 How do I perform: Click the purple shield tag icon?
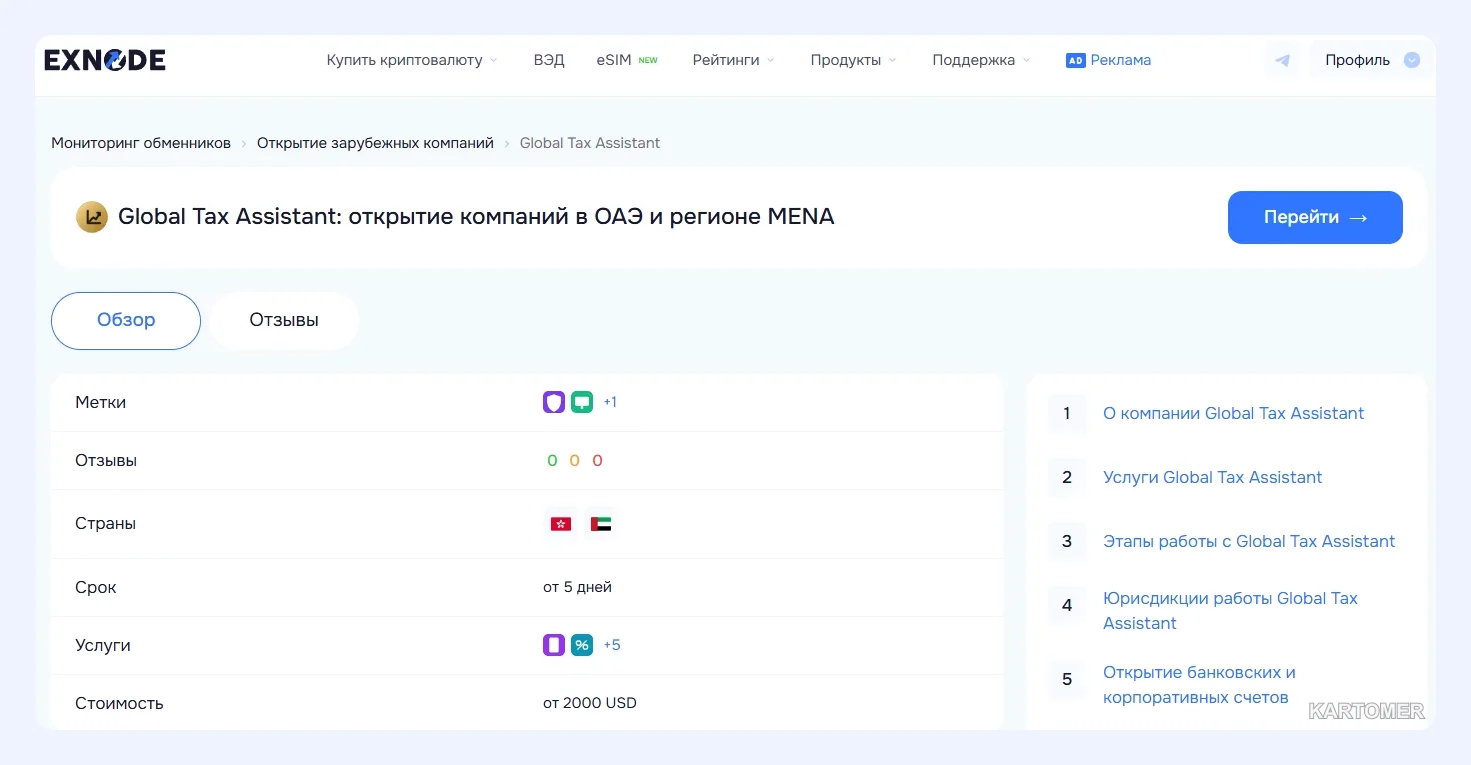point(554,402)
